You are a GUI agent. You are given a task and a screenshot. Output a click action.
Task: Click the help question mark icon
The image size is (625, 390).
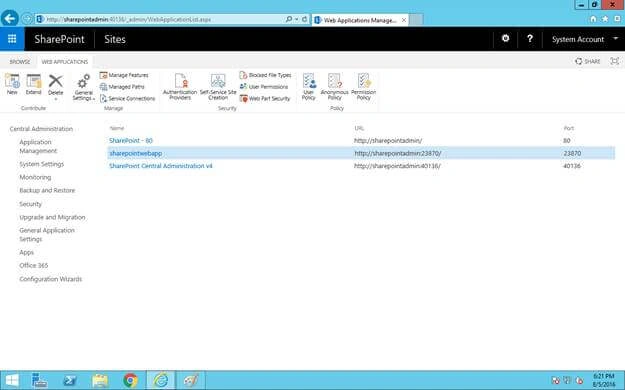tap(530, 39)
